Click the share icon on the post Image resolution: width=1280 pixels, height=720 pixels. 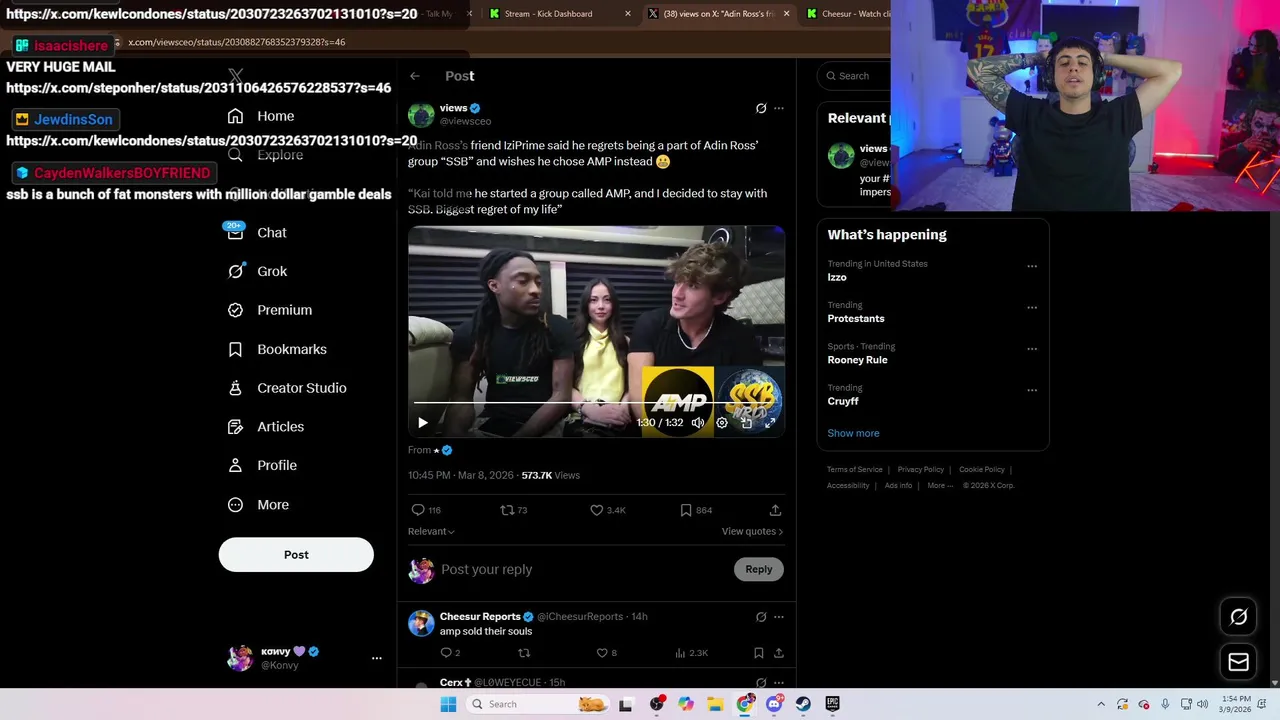coord(775,510)
